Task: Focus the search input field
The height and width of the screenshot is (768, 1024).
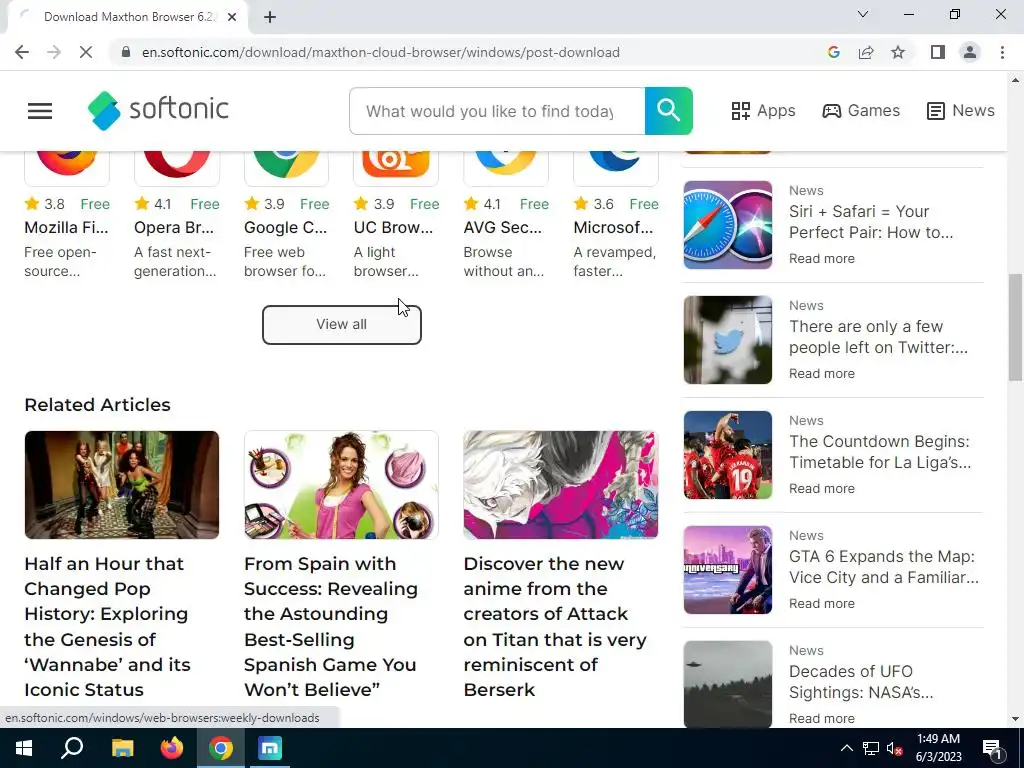Action: (x=497, y=111)
